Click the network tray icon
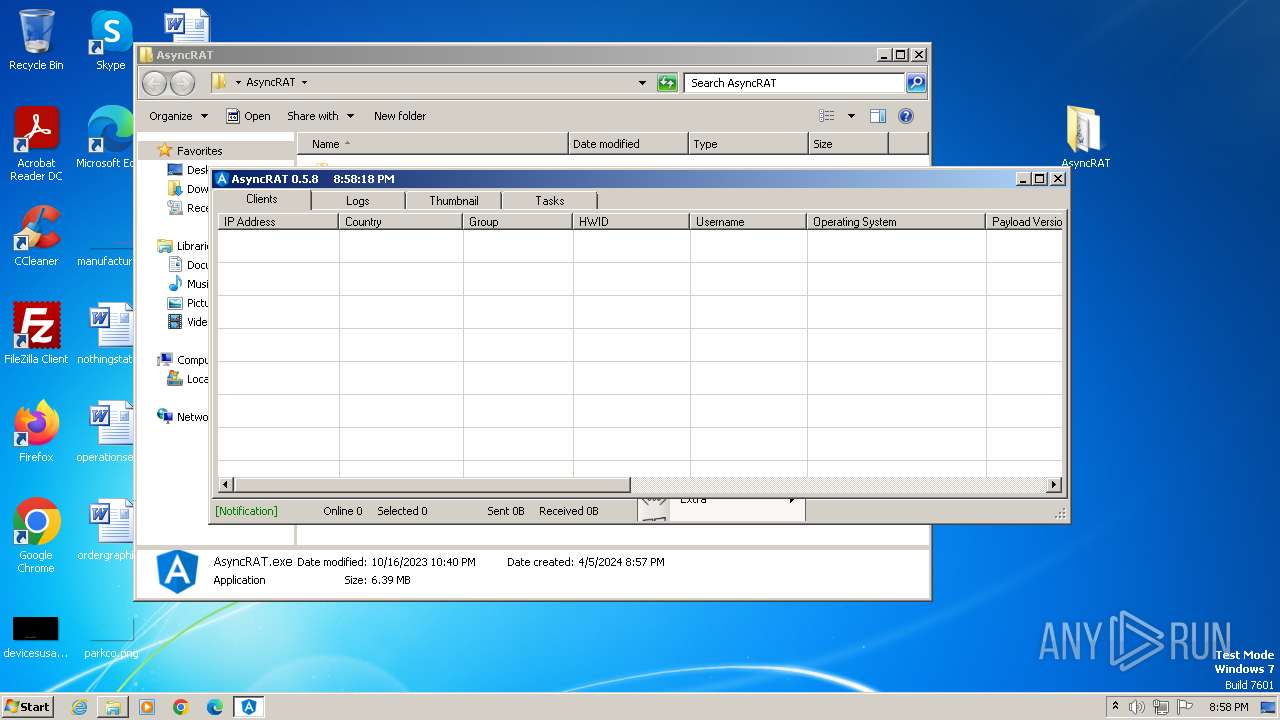The width and height of the screenshot is (1280, 720). click(1161, 707)
